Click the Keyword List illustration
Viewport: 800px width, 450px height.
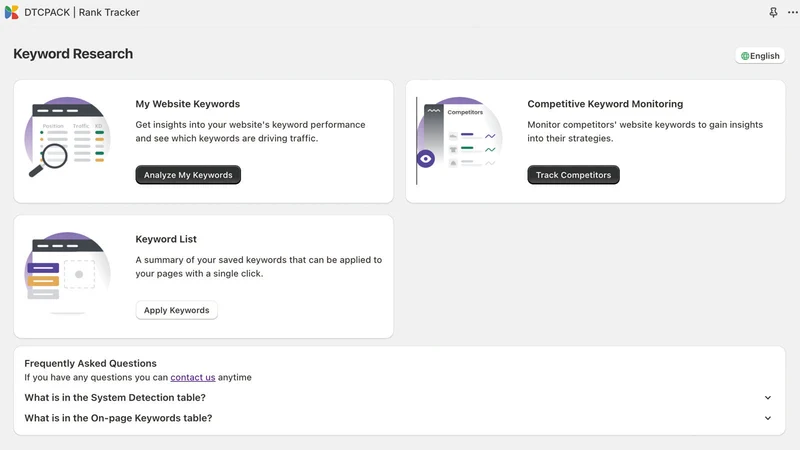67,272
